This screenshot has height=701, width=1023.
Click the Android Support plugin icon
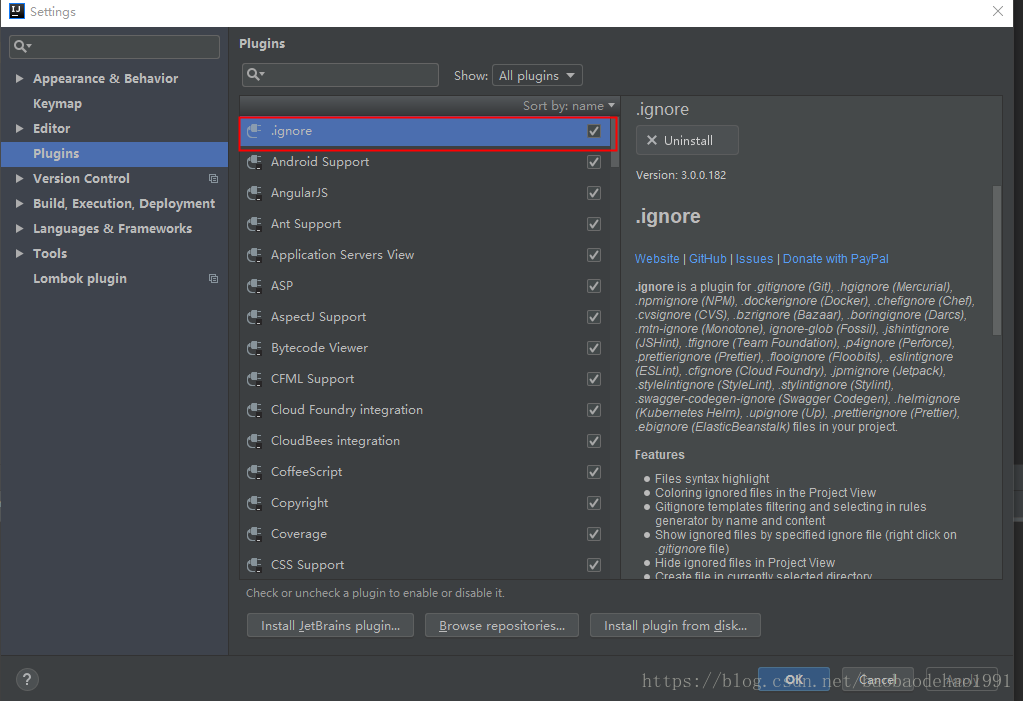[254, 162]
